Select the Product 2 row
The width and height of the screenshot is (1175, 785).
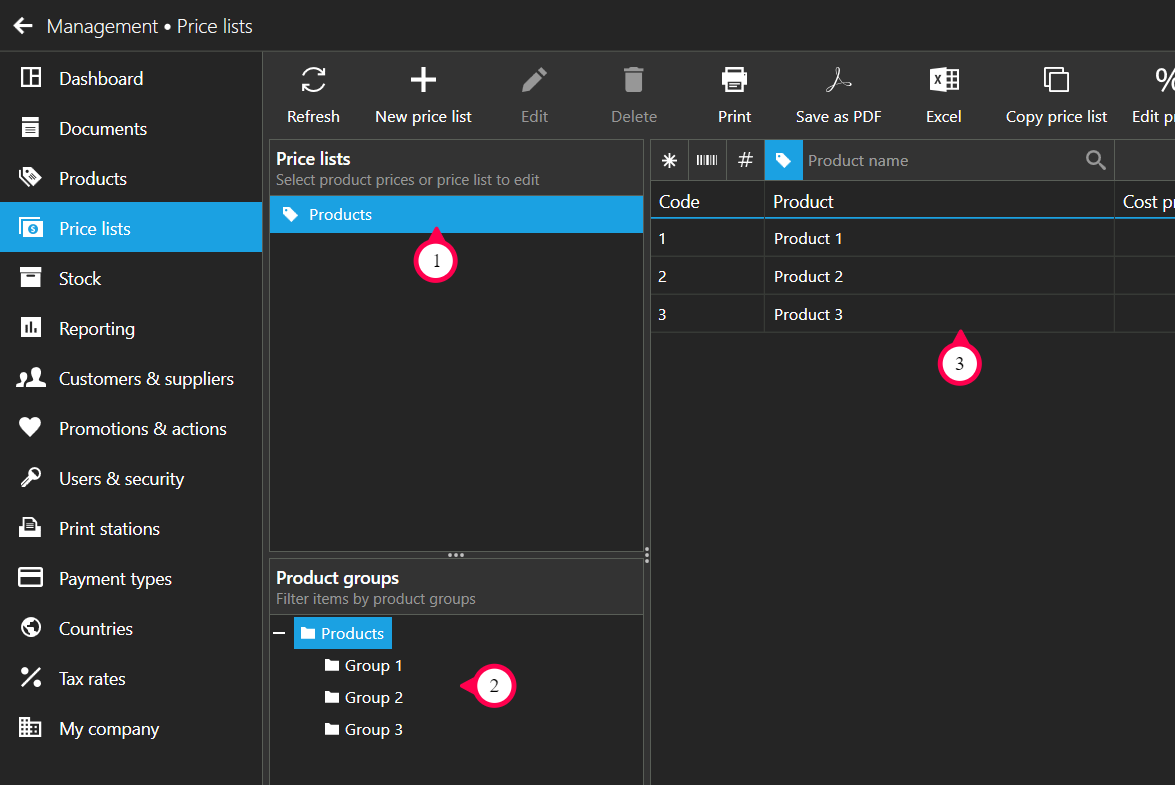(913, 276)
